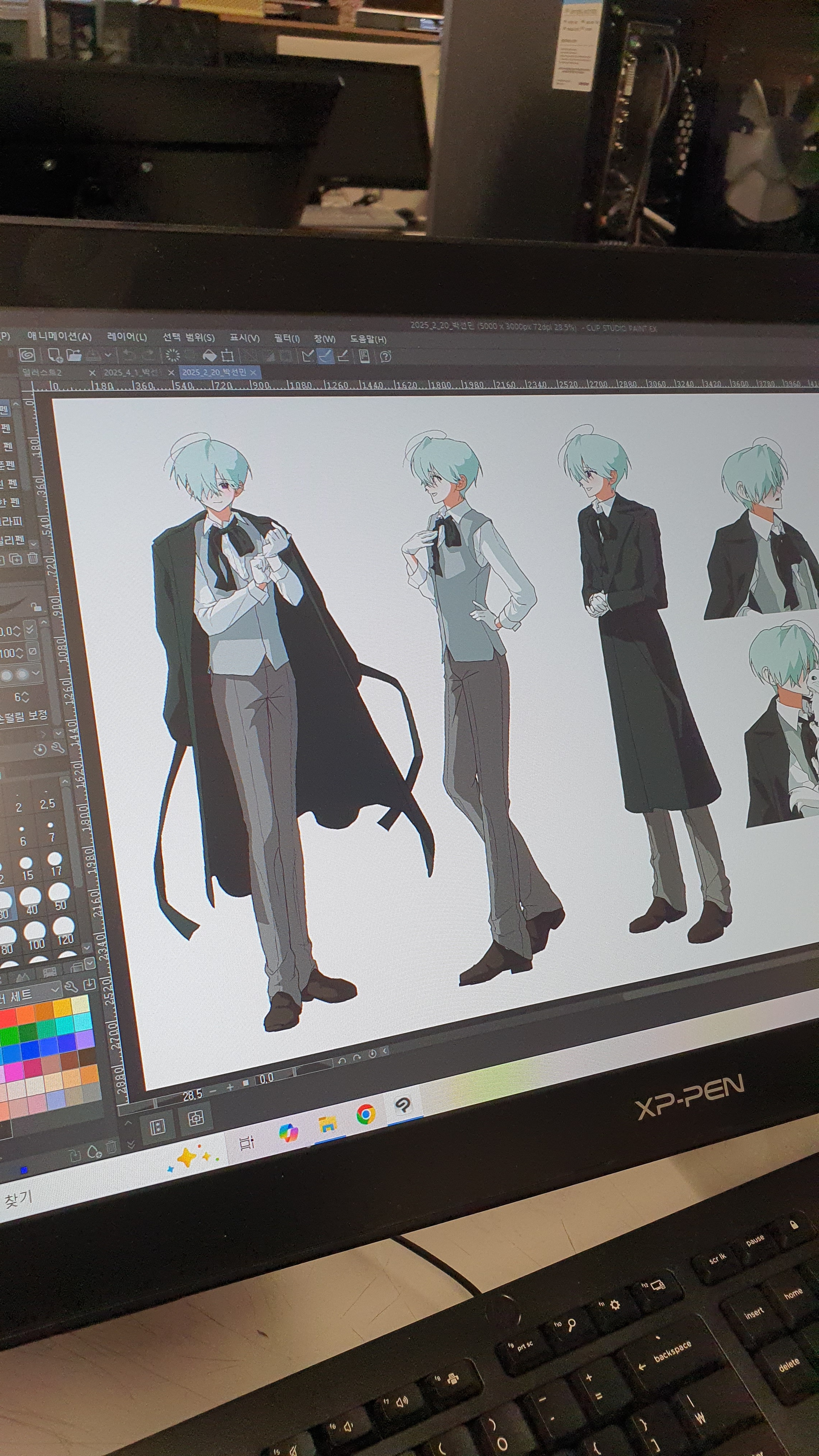
Task: Close the 2025_2_20_박선민 tab
Action: [x=253, y=372]
